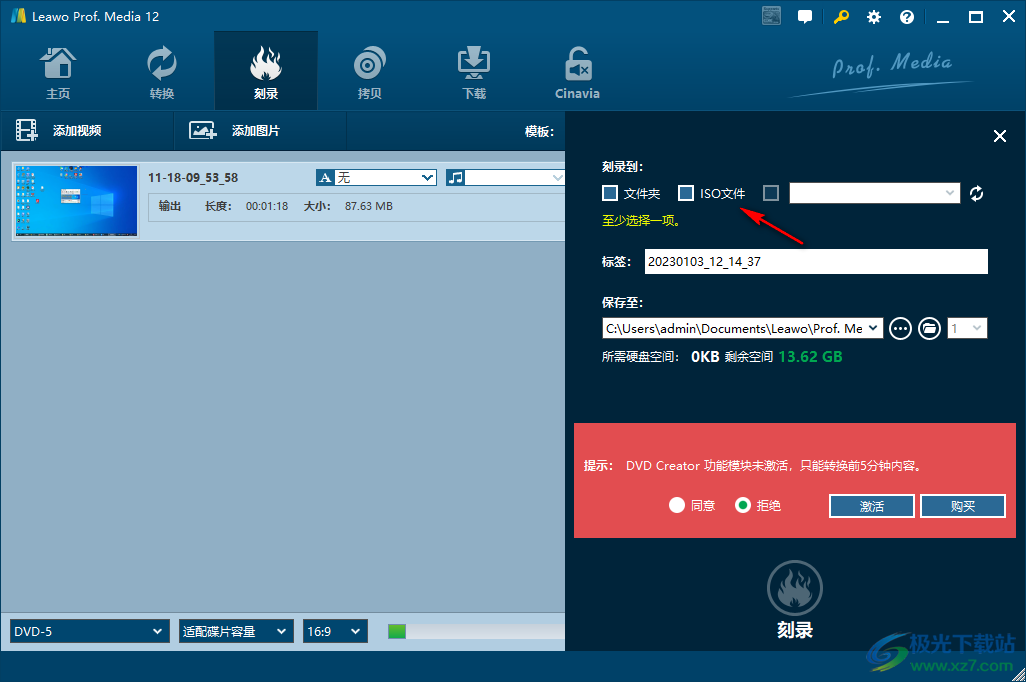Select the 拒绝 refuse radio button
The height and width of the screenshot is (682, 1026).
coord(743,505)
